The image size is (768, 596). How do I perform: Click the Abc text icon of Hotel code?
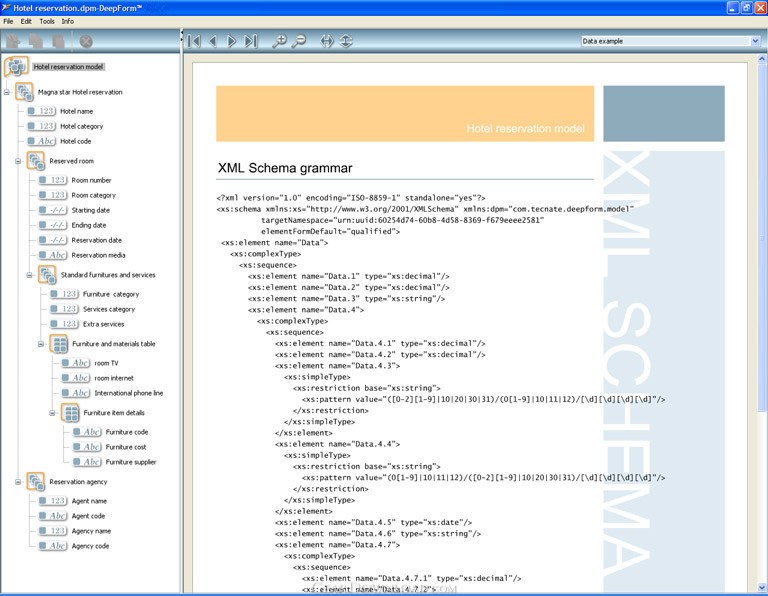point(41,141)
